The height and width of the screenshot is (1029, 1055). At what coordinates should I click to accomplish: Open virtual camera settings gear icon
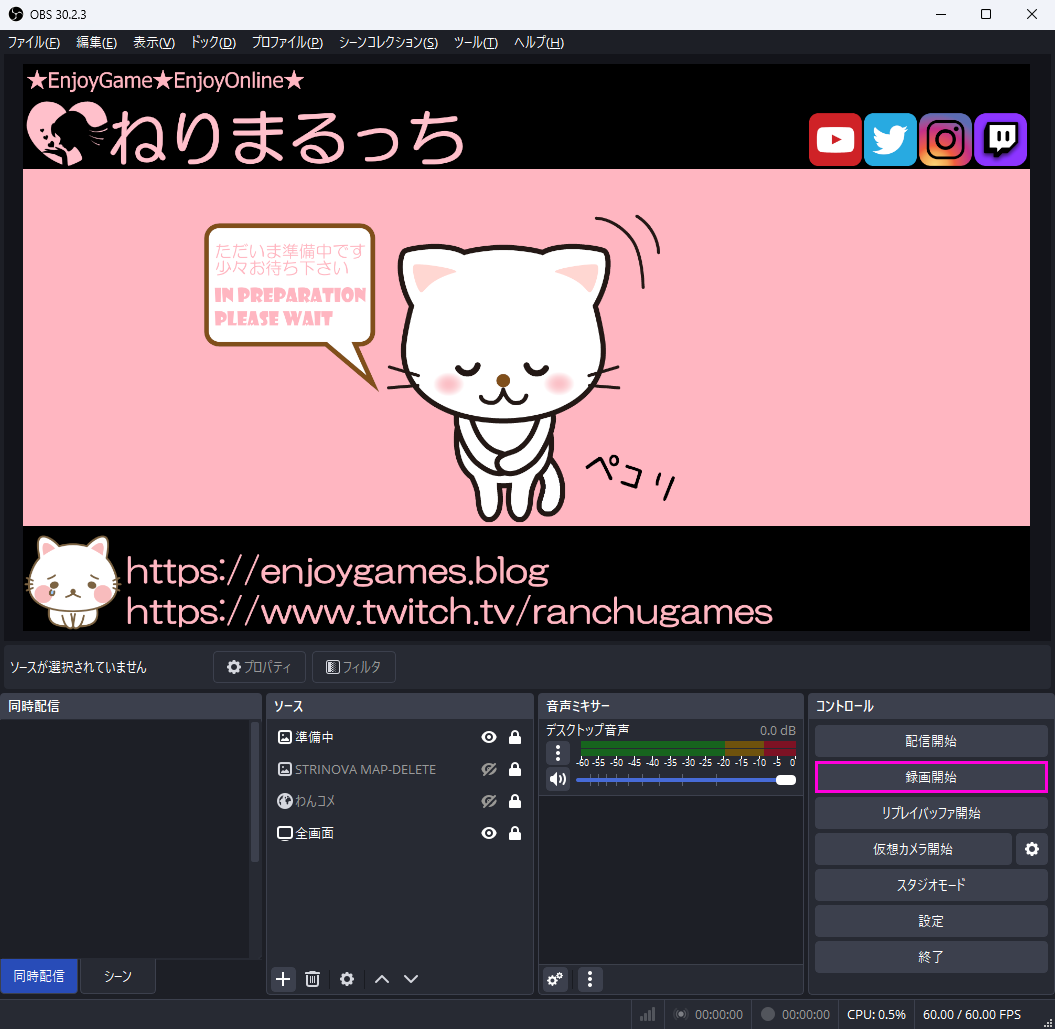(x=1032, y=849)
